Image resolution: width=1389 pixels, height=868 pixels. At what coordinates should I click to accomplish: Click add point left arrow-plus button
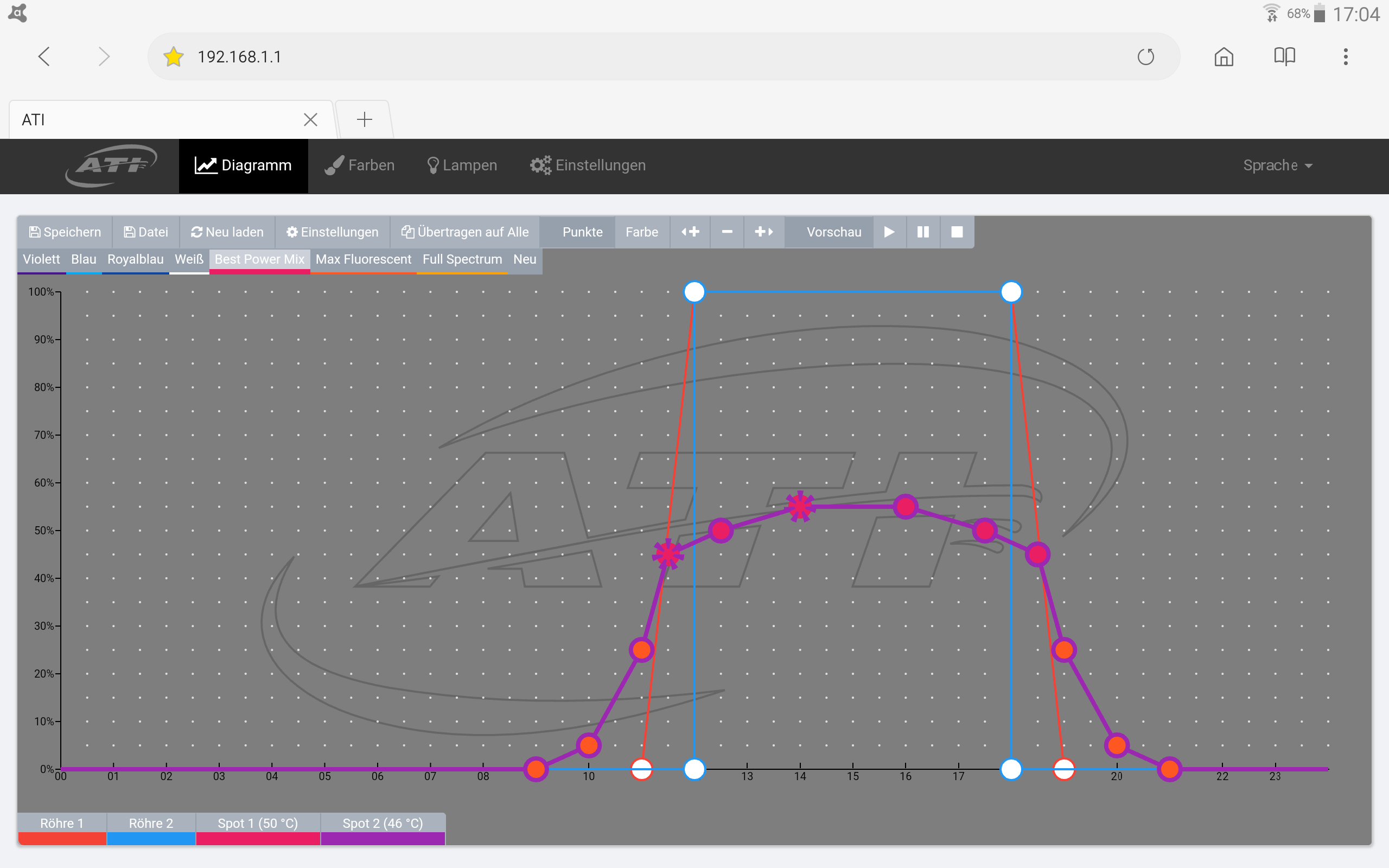point(690,232)
